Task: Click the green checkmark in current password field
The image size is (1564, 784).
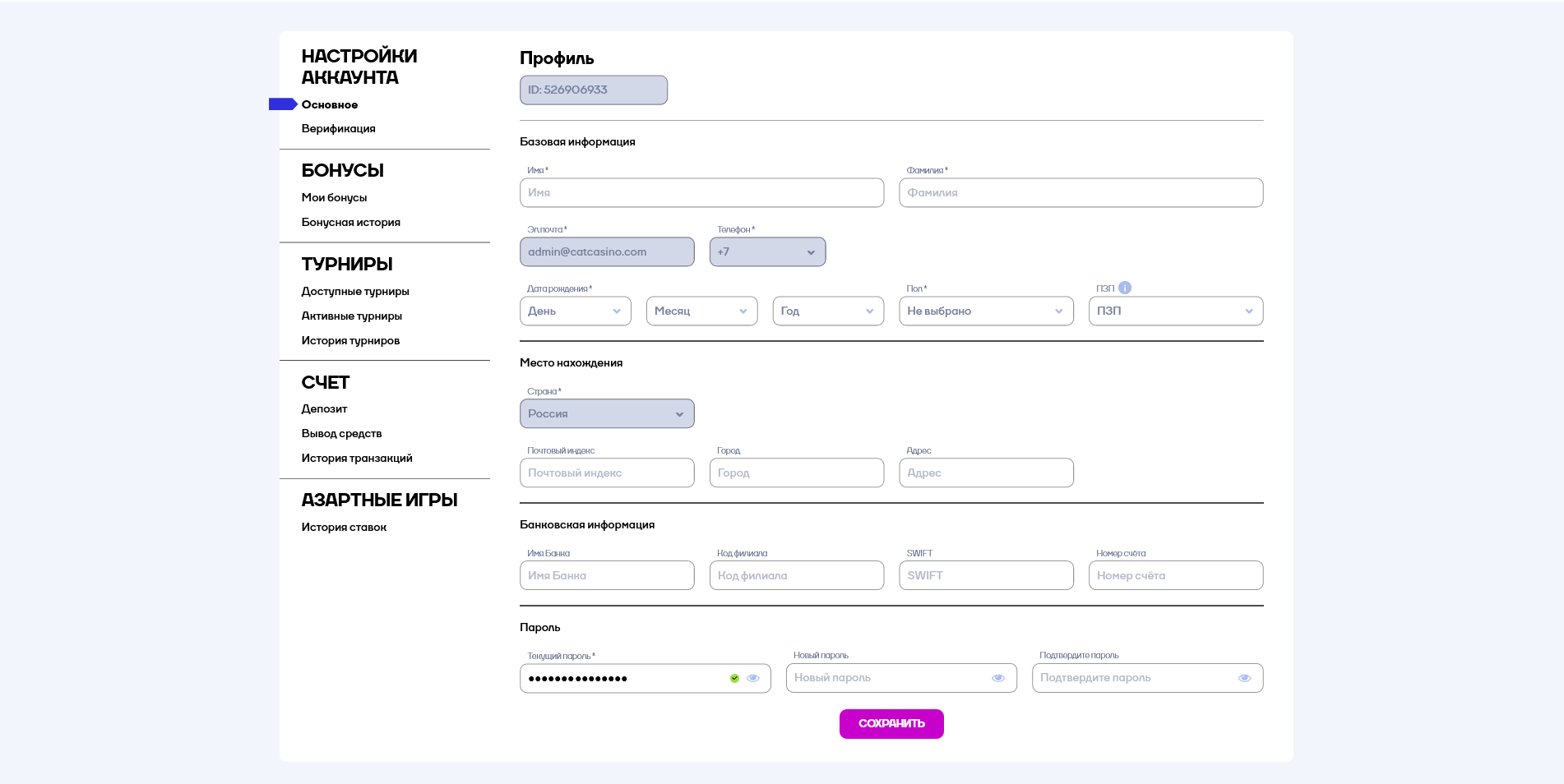Action: (x=734, y=679)
